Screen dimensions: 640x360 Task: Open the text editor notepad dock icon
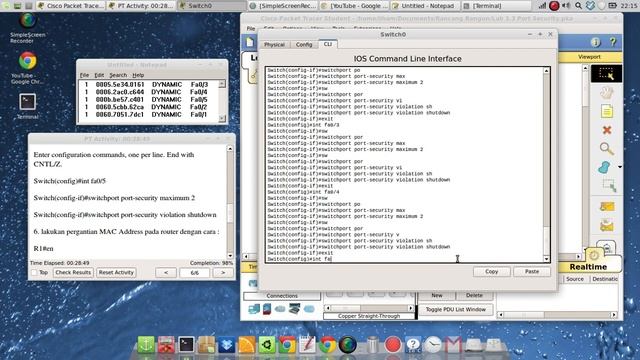307,344
